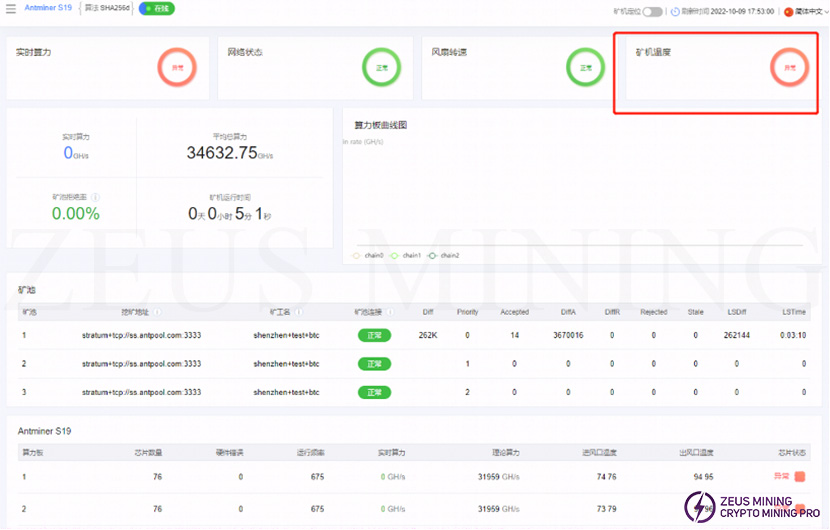Viewport: 830px width, 530px height.
Task: Click the green online status badge
Action: pyautogui.click(x=156, y=8)
